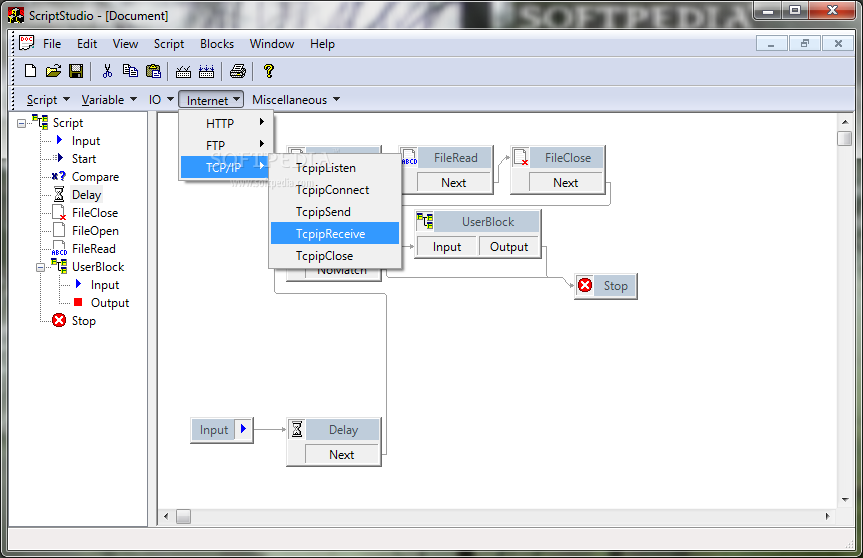Open the Help menu
Image resolution: width=863 pixels, height=558 pixels.
[322, 43]
